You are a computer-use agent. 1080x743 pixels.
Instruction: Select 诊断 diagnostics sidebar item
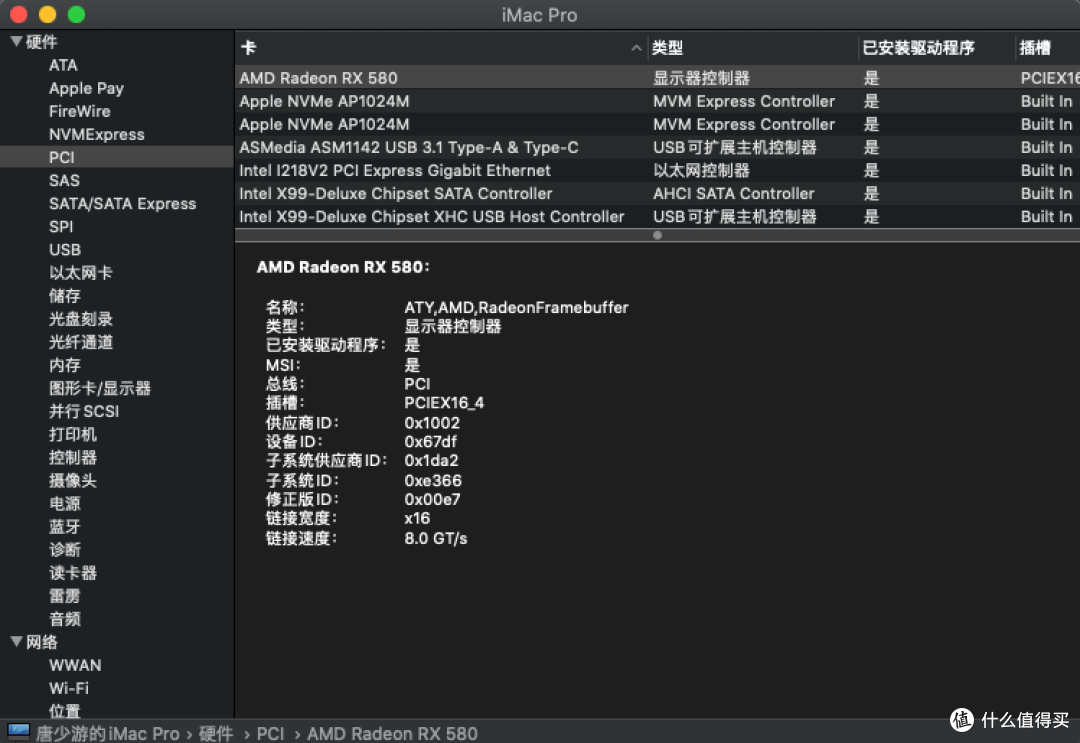click(65, 550)
